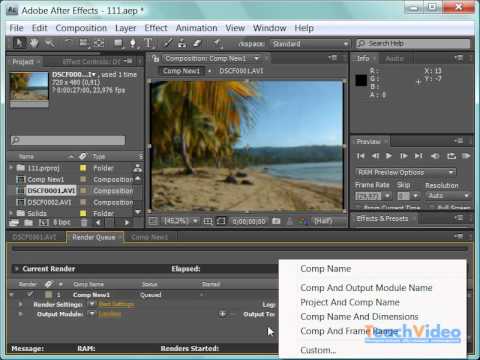
Task: Click black color sample in Info panel
Action: point(361,80)
